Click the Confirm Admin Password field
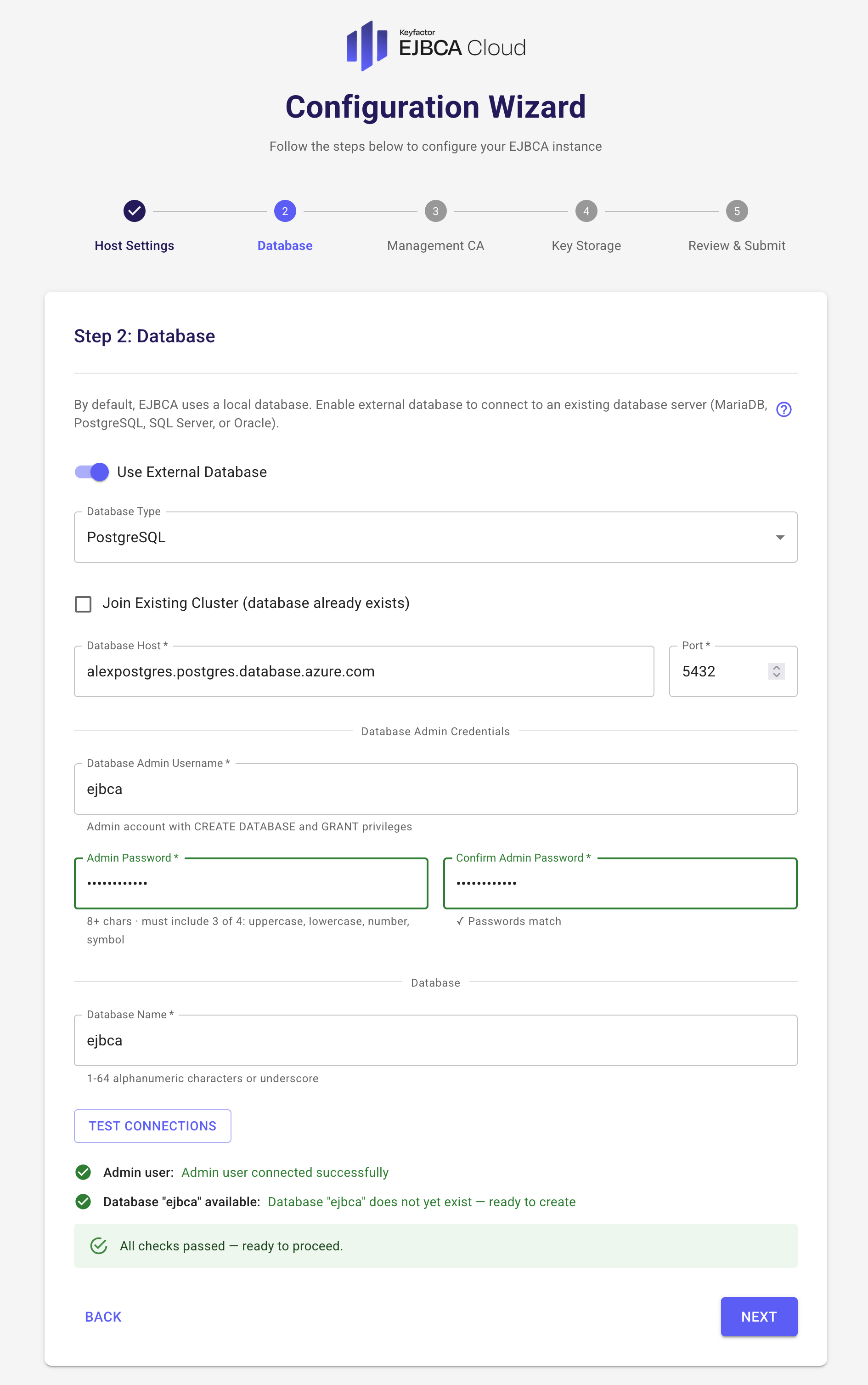This screenshot has height=1385, width=868. (620, 884)
